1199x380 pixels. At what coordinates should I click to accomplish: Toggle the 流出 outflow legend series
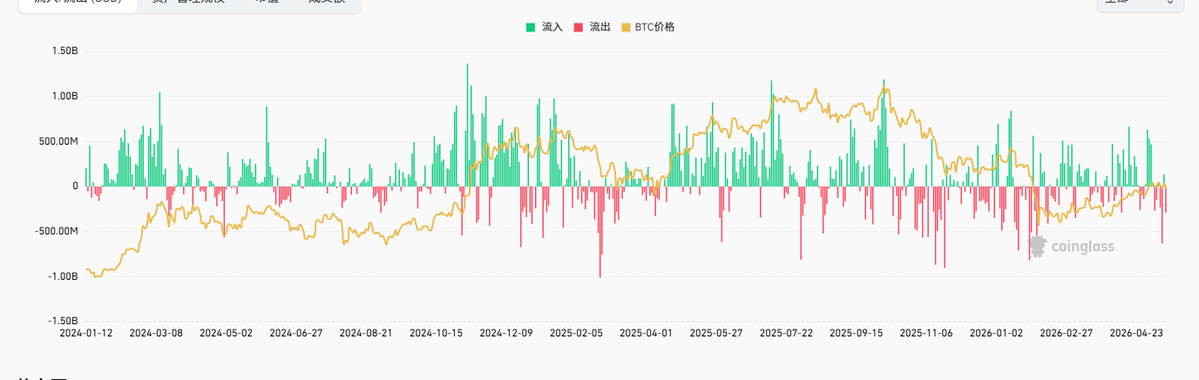point(592,27)
